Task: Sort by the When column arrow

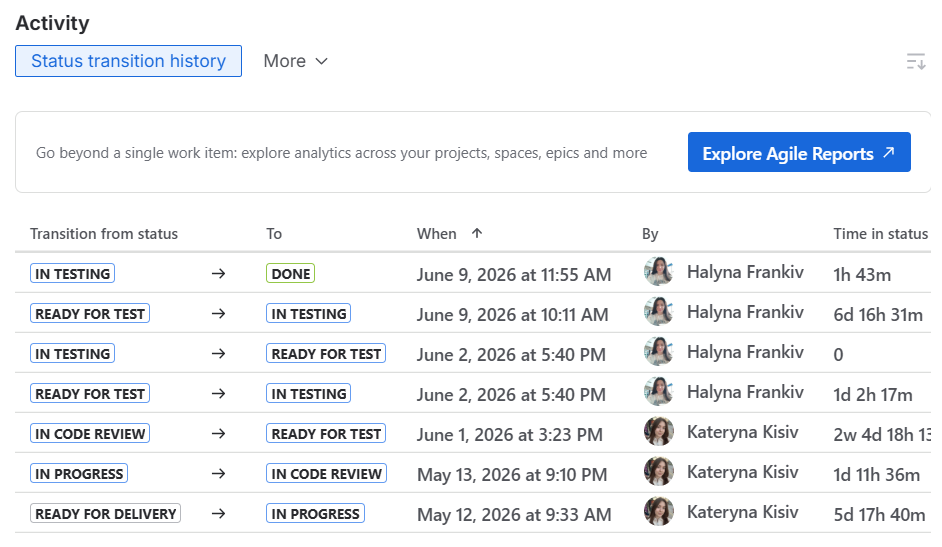Action: point(477,234)
